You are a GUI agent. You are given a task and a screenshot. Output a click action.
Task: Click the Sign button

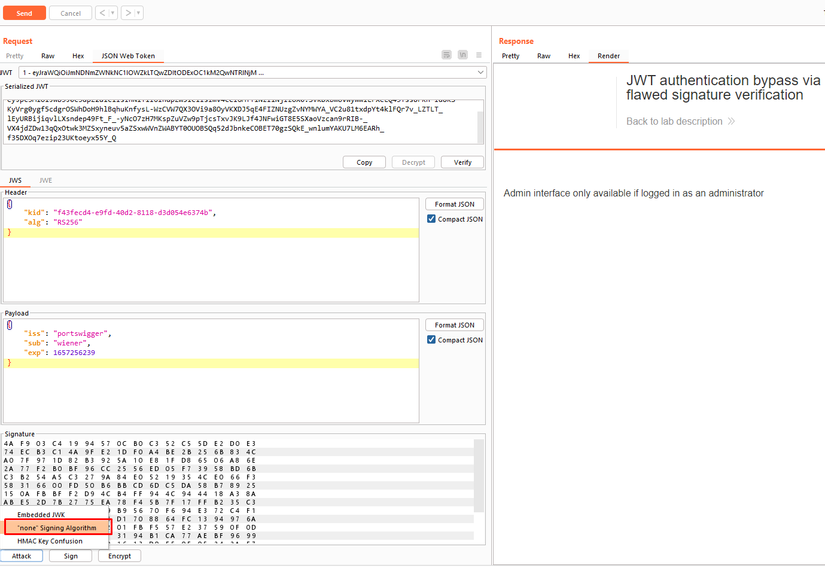[71, 556]
